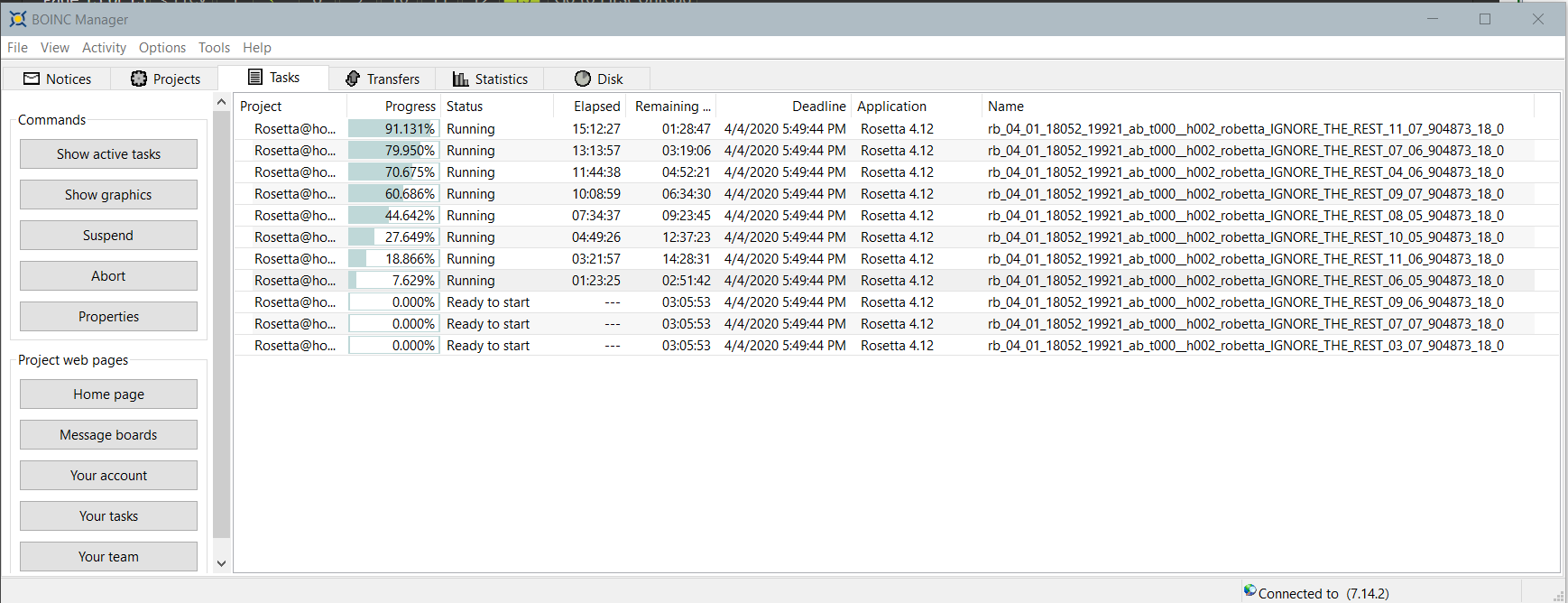Click the Notices tab envelope icon

[32, 79]
